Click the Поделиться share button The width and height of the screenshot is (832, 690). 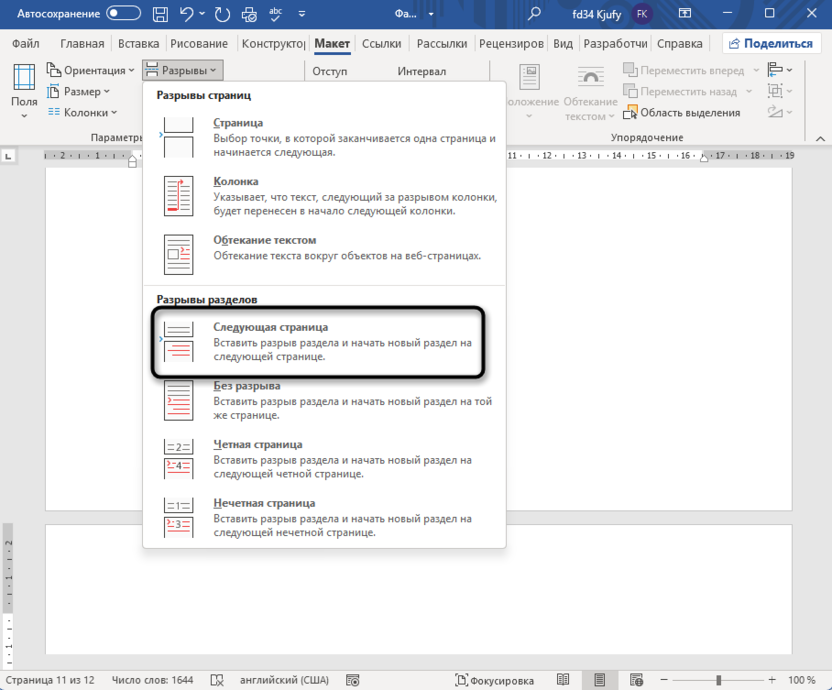[x=769, y=44]
